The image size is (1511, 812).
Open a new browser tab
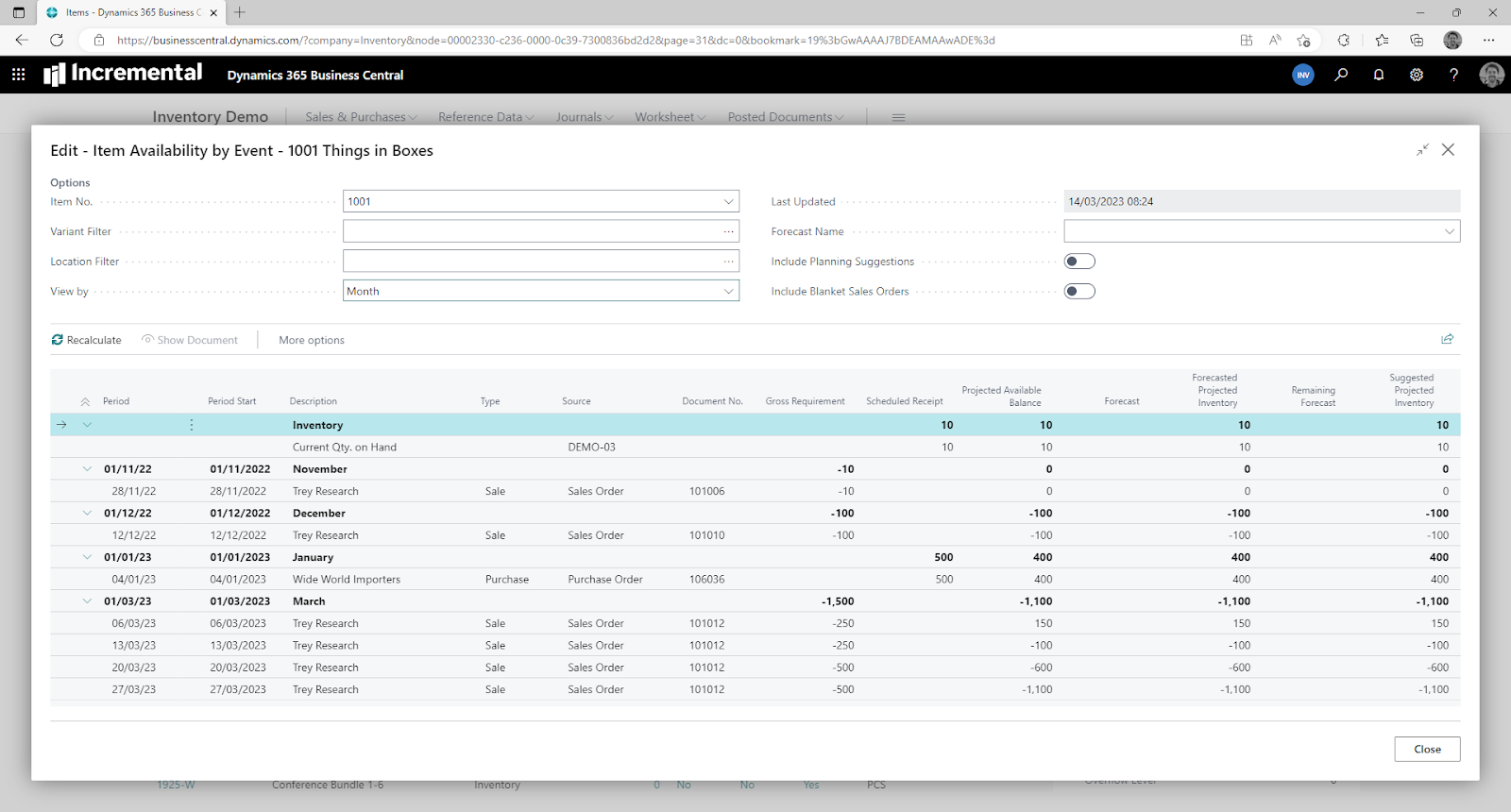pyautogui.click(x=240, y=12)
